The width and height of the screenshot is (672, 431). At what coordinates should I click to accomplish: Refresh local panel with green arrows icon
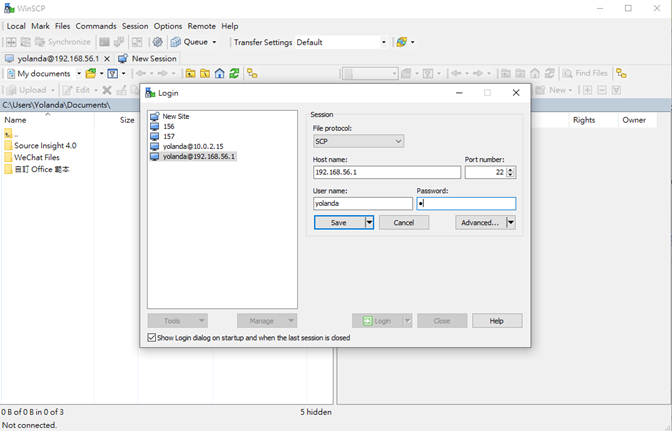click(x=234, y=74)
